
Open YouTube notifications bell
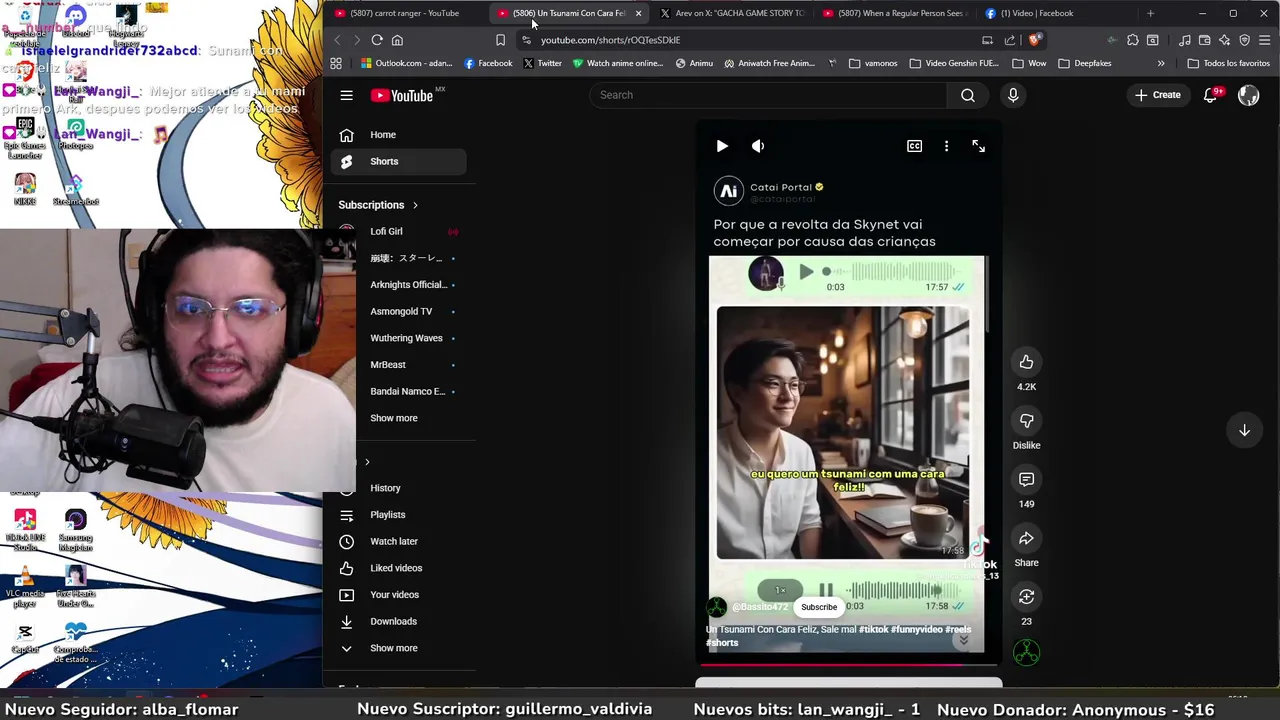point(1211,95)
